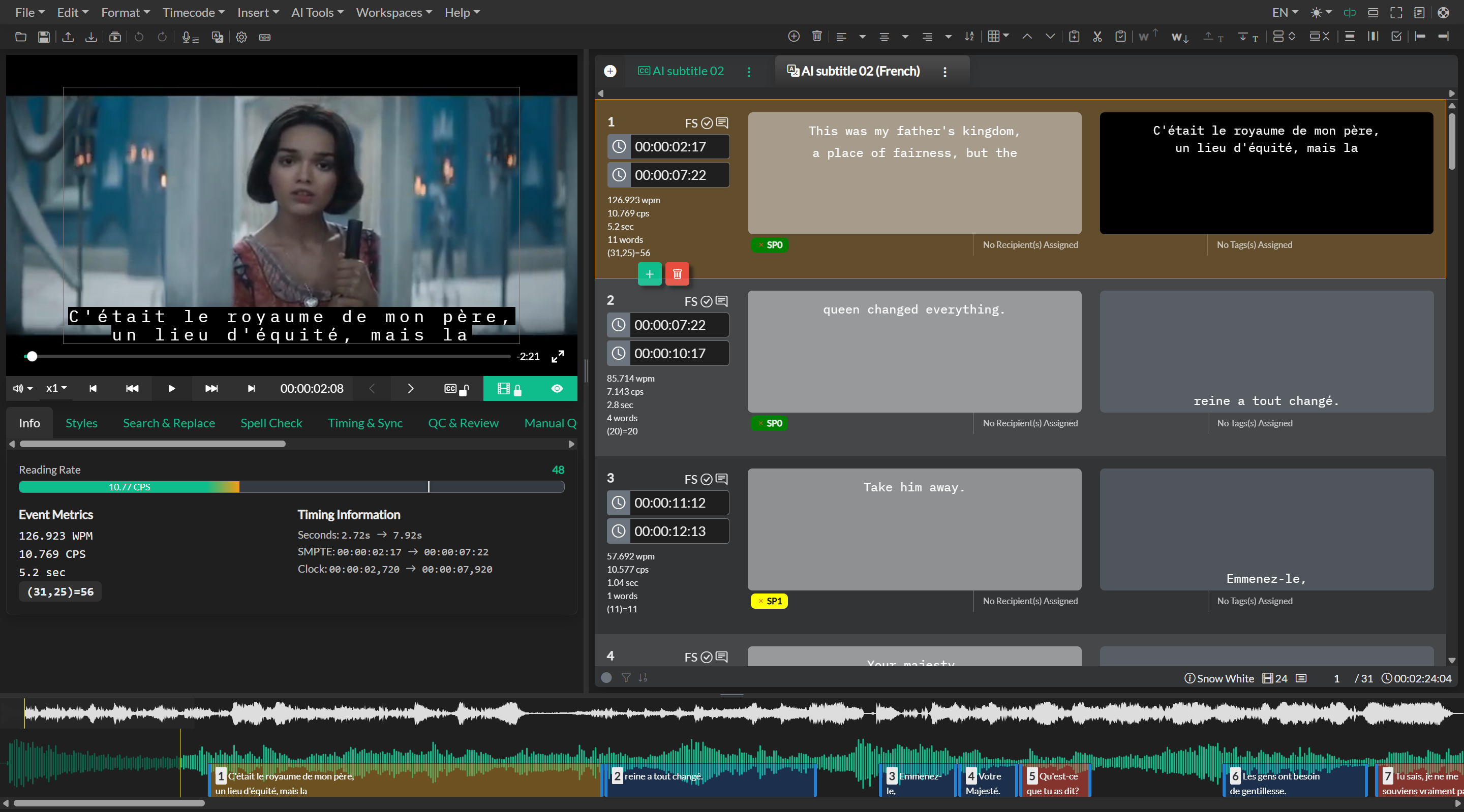Click the trash icon in the top toolbar
The height and width of the screenshot is (812, 1464).
(817, 37)
